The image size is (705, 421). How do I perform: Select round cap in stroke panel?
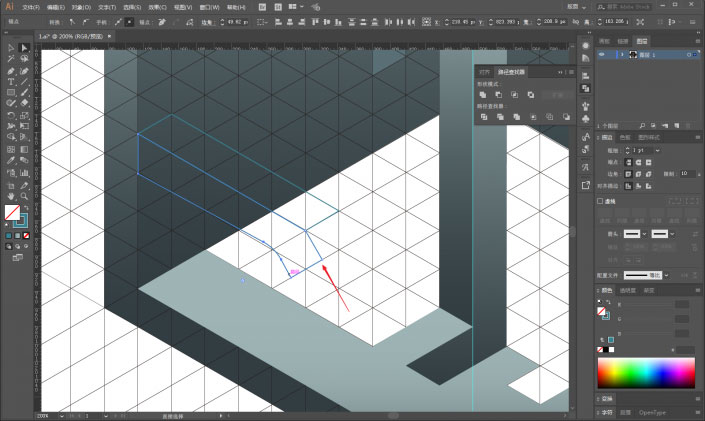point(638,162)
